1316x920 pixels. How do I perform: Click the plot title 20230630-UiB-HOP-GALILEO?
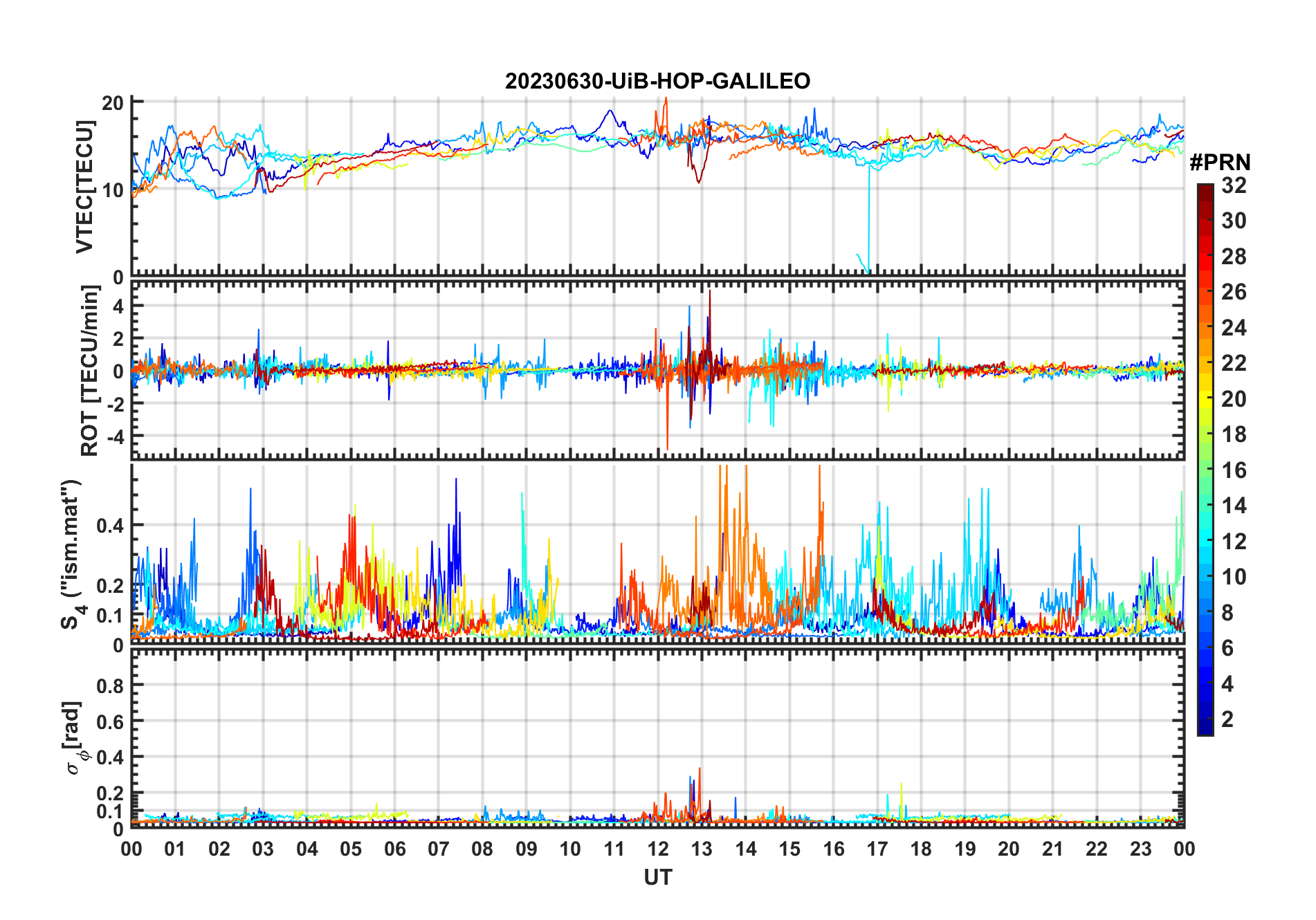pos(657,81)
